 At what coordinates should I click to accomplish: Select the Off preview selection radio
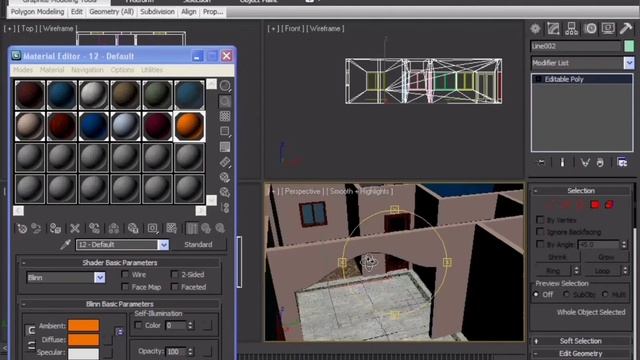point(536,294)
